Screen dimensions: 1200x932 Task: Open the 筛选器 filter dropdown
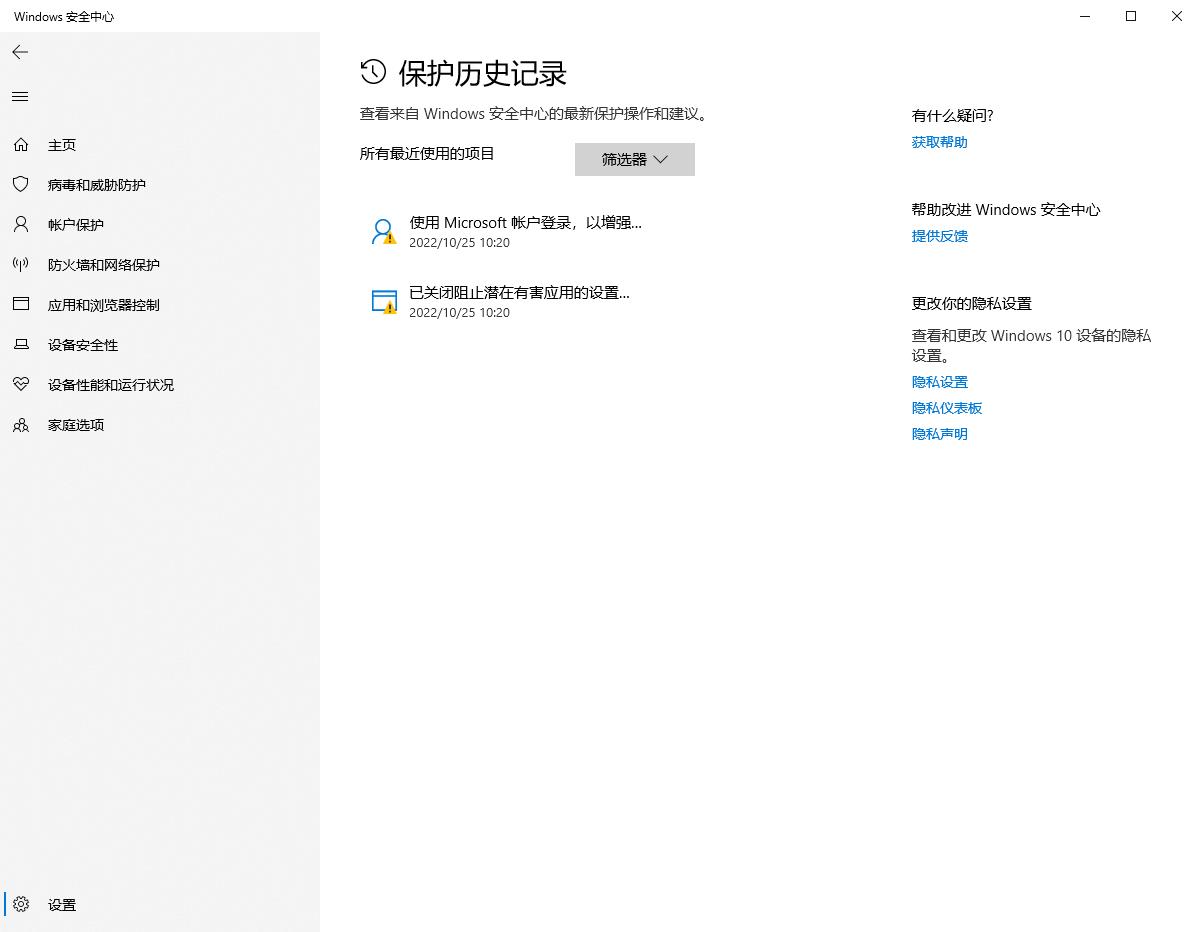[x=635, y=160]
